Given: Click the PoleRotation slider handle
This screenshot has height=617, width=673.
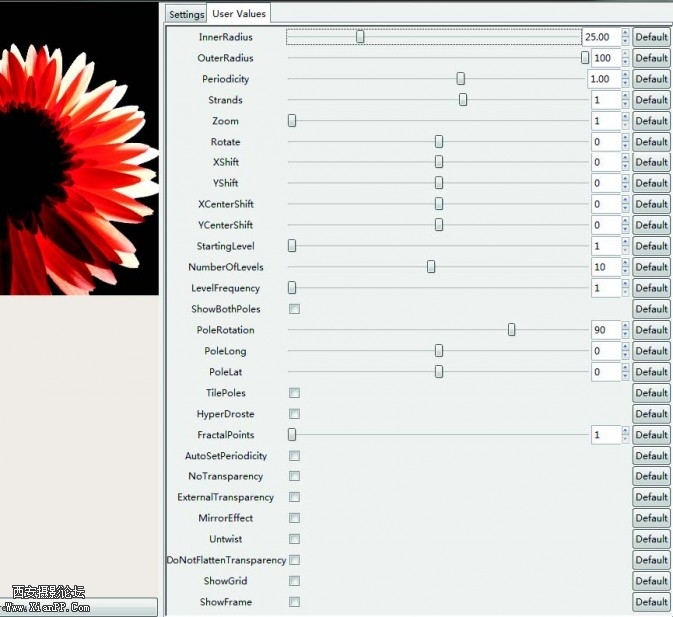Looking at the screenshot, I should [511, 330].
